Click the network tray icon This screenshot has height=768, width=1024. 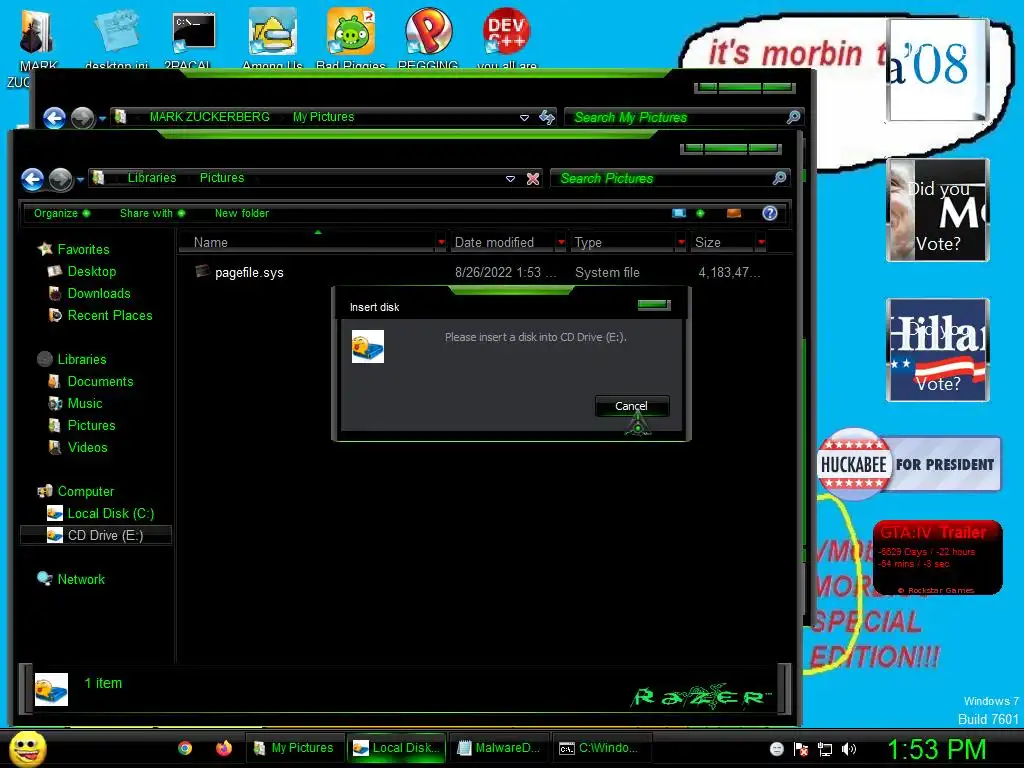coord(825,749)
